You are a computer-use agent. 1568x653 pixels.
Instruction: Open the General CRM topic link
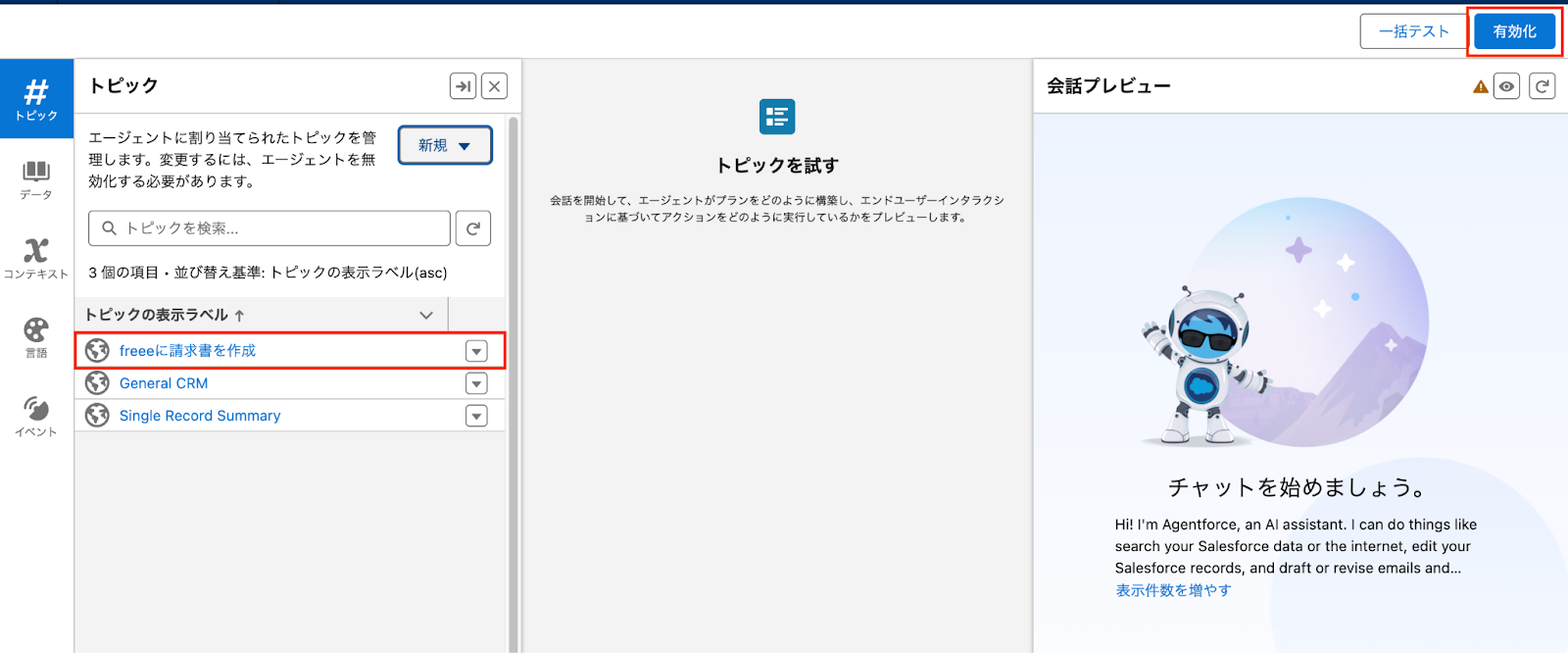tap(164, 383)
